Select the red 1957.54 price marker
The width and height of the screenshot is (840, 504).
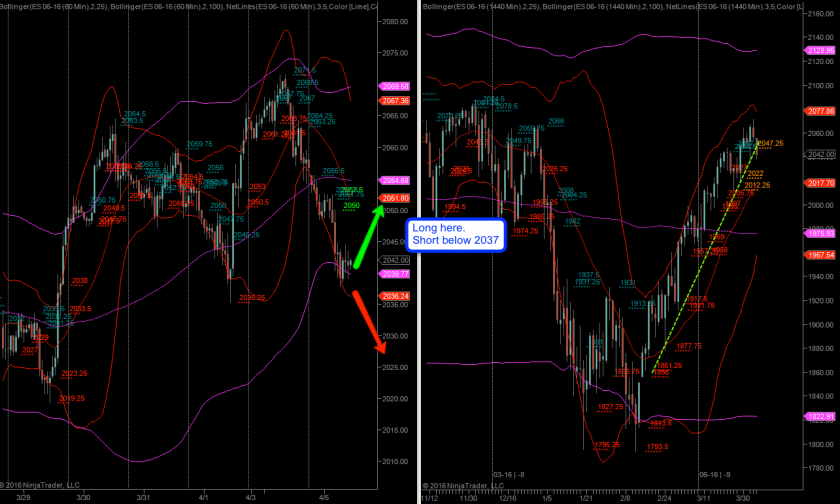(820, 255)
